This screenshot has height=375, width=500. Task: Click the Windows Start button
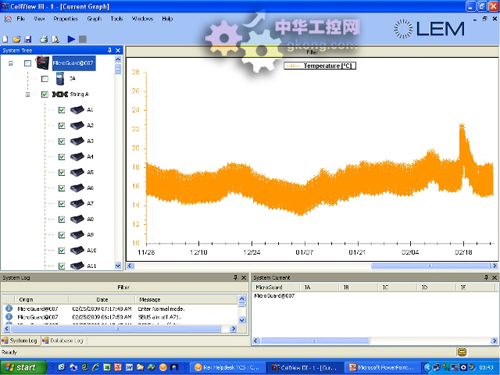click(x=22, y=367)
